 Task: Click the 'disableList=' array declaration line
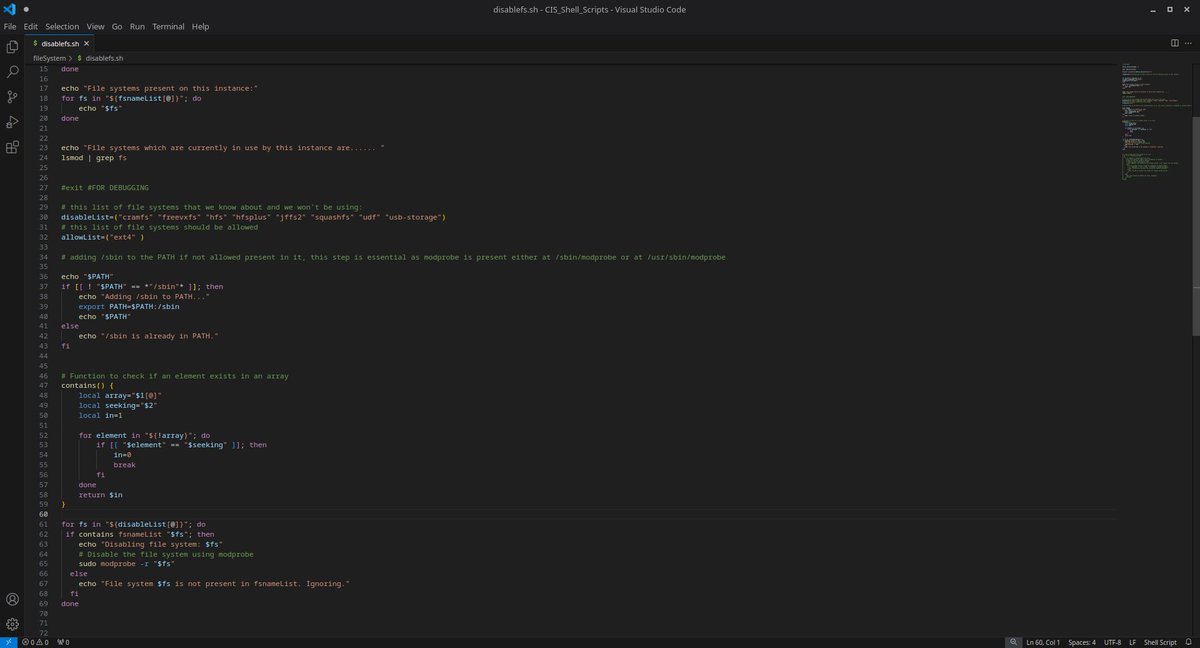coord(253,217)
